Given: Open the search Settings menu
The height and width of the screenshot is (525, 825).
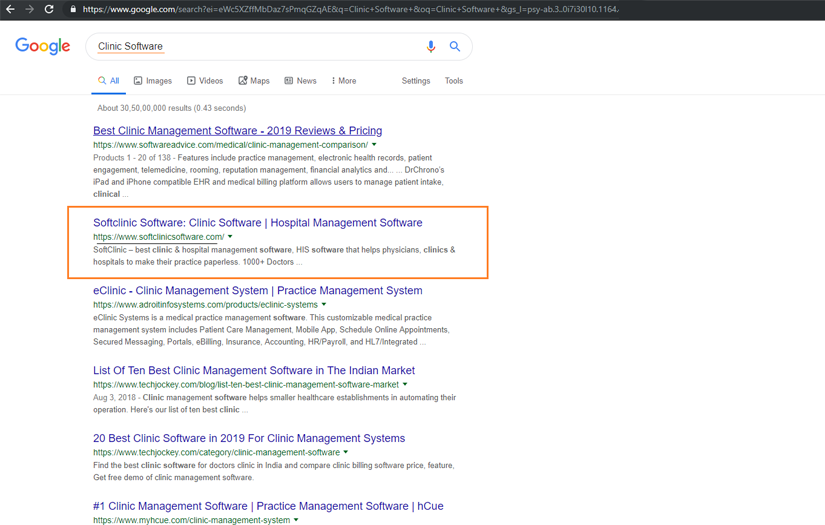Looking at the screenshot, I should pyautogui.click(x=416, y=80).
